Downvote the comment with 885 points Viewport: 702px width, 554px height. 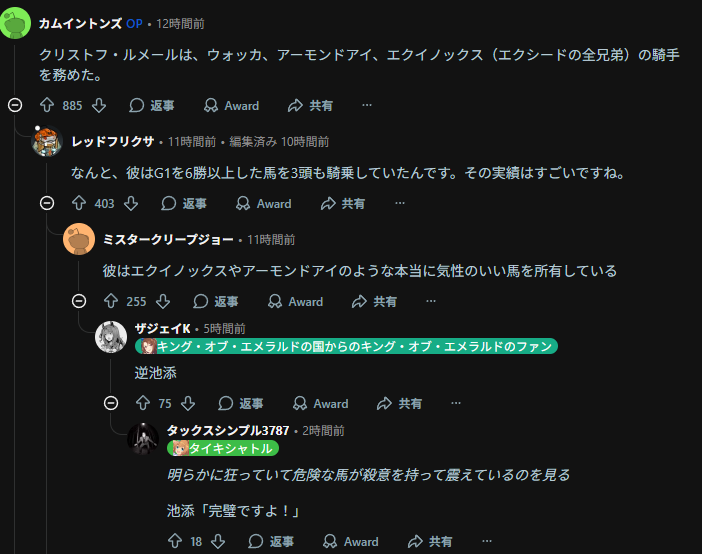pos(98,105)
